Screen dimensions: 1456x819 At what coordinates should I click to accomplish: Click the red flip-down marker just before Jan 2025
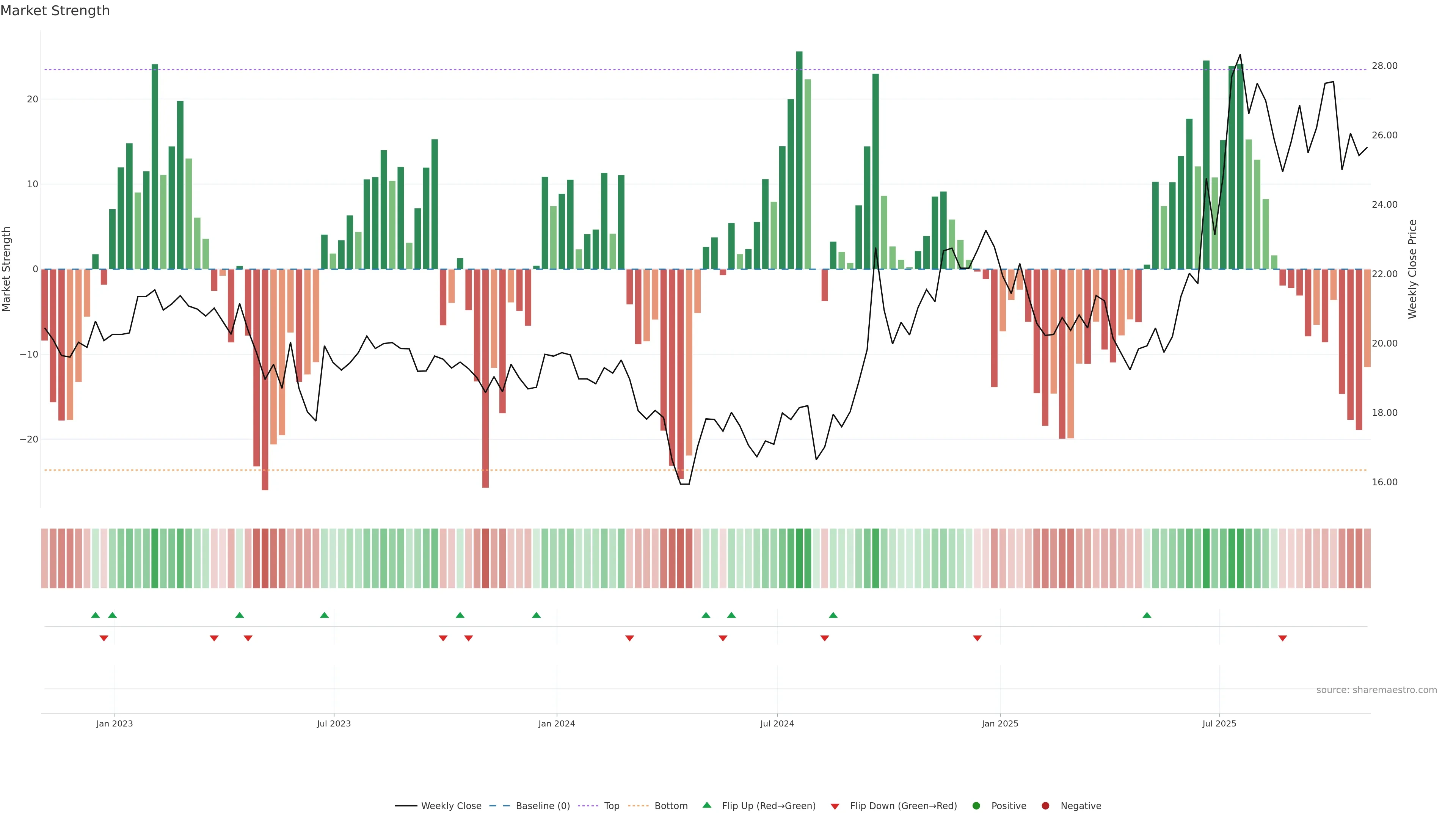pyautogui.click(x=977, y=638)
